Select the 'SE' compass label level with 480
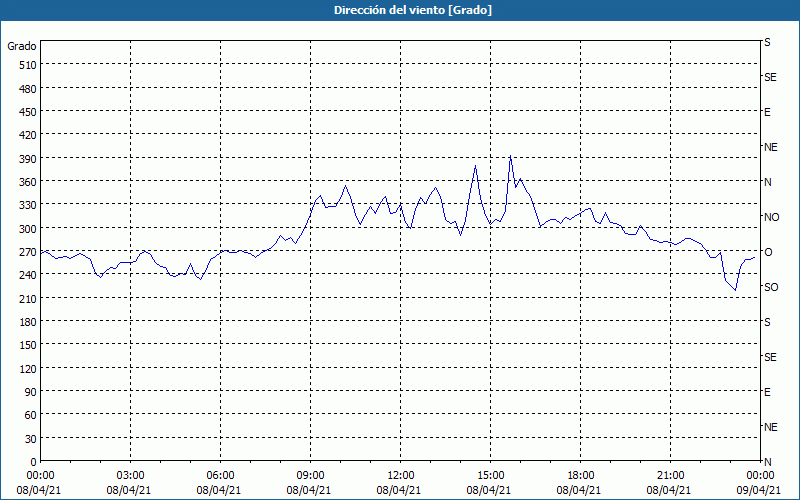The width and height of the screenshot is (800, 500). (x=770, y=78)
